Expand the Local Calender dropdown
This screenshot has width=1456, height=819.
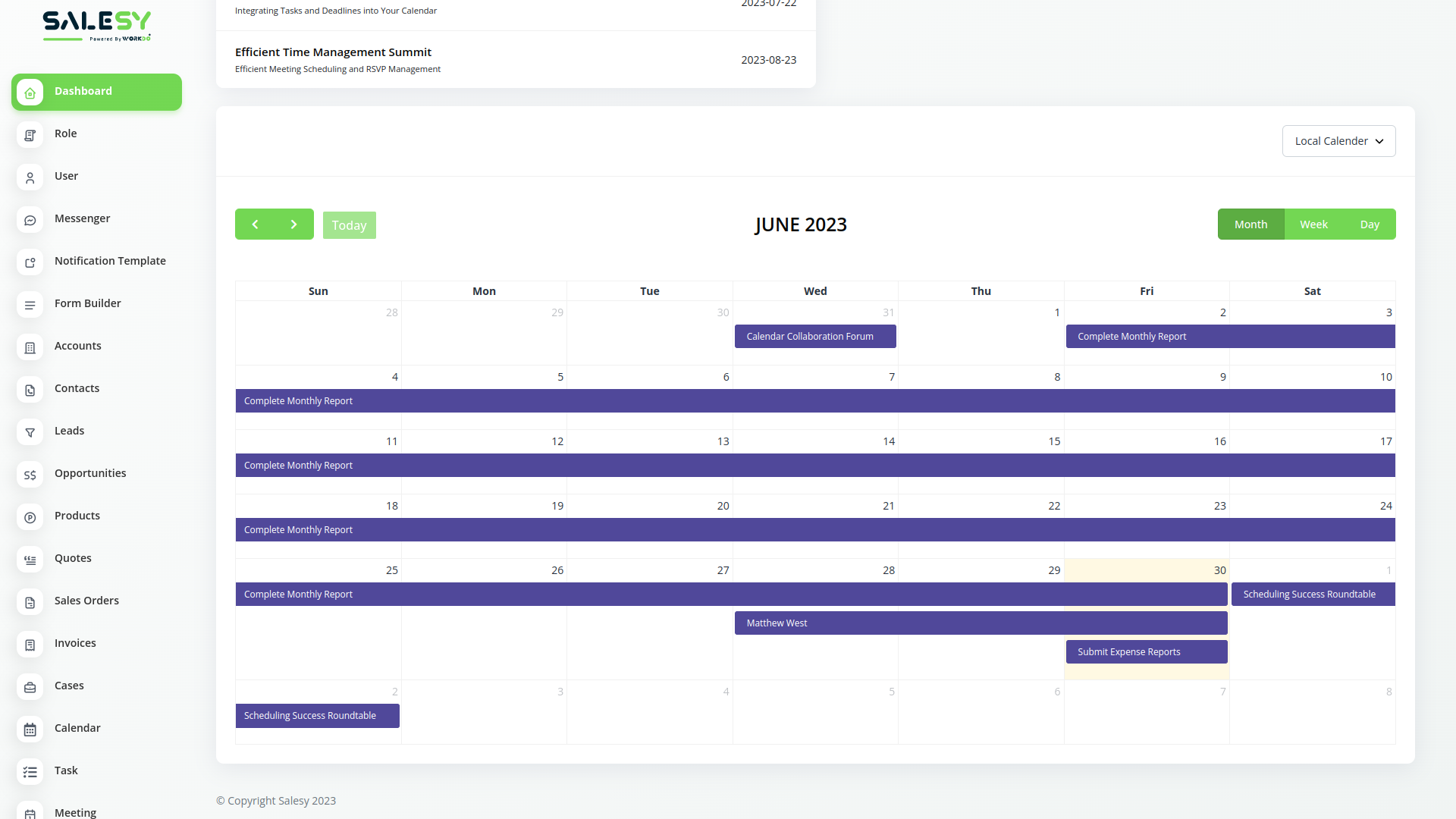[1338, 141]
